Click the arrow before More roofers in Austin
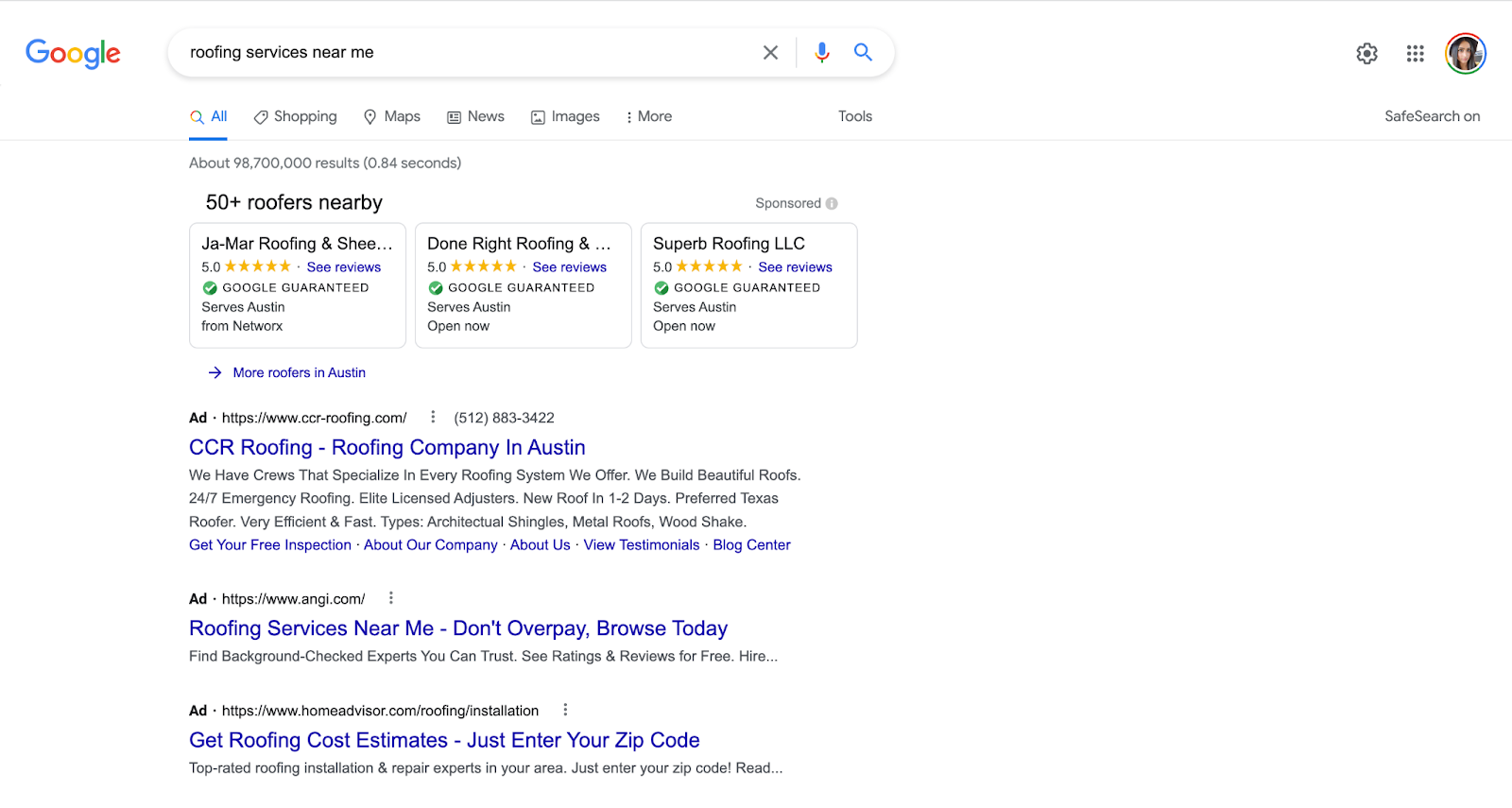The image size is (1512, 808). point(215,372)
